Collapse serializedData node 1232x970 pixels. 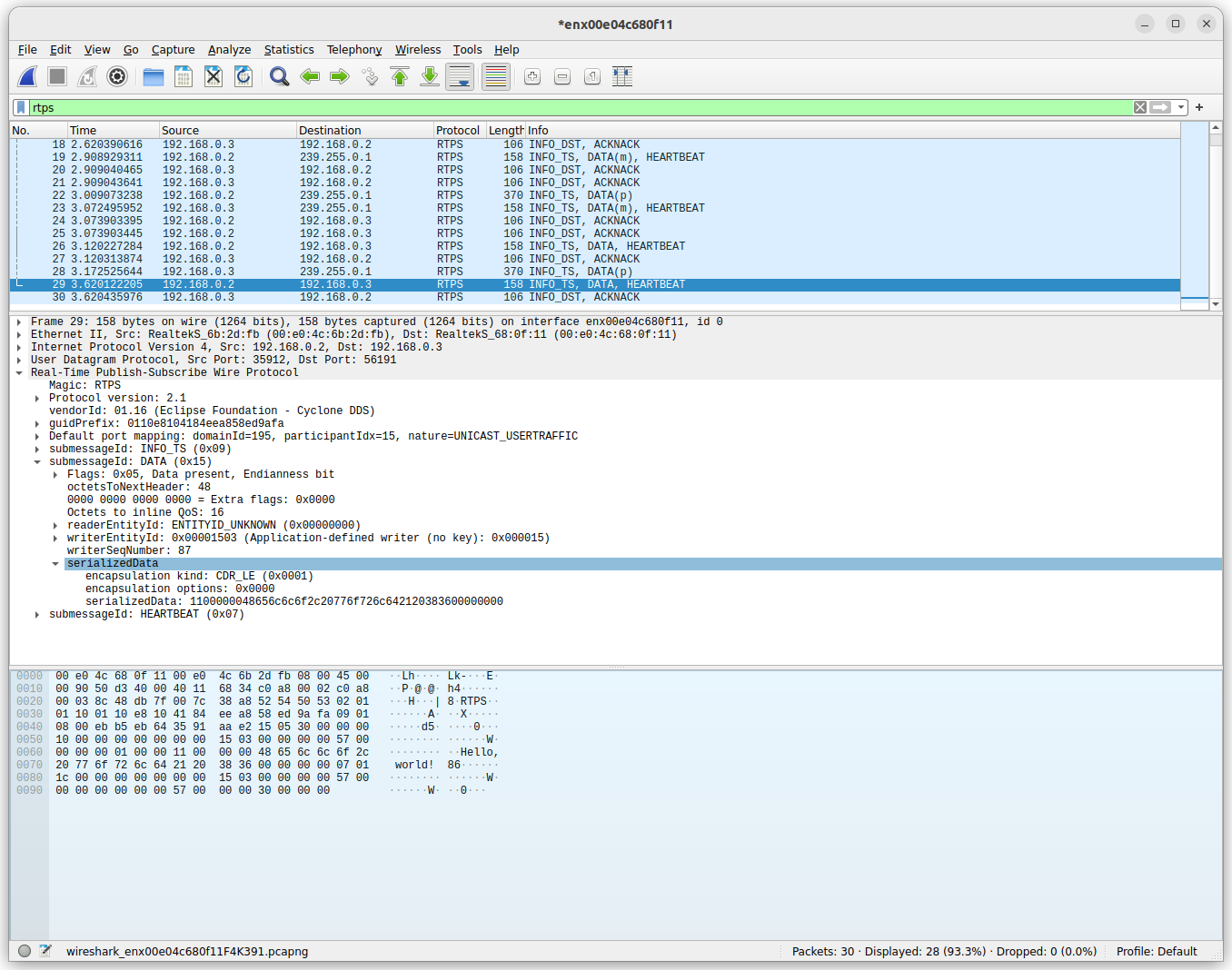coord(55,563)
